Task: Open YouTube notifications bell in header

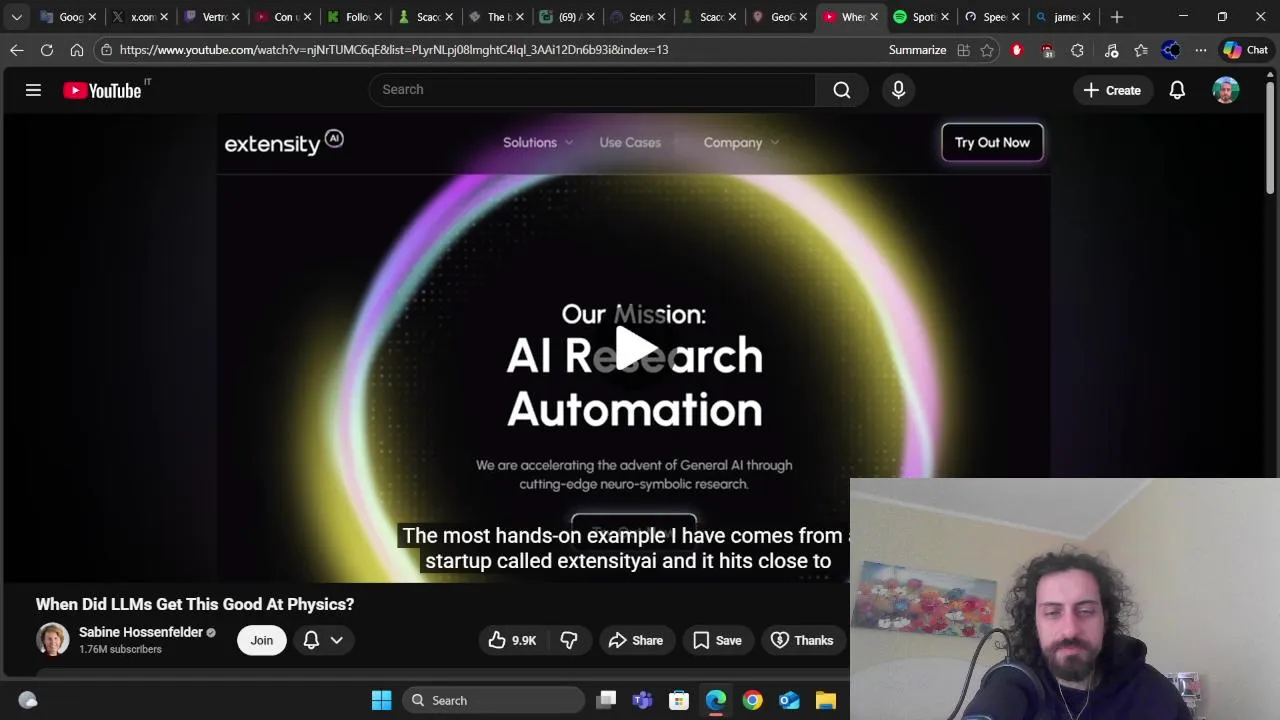Action: 1177,90
